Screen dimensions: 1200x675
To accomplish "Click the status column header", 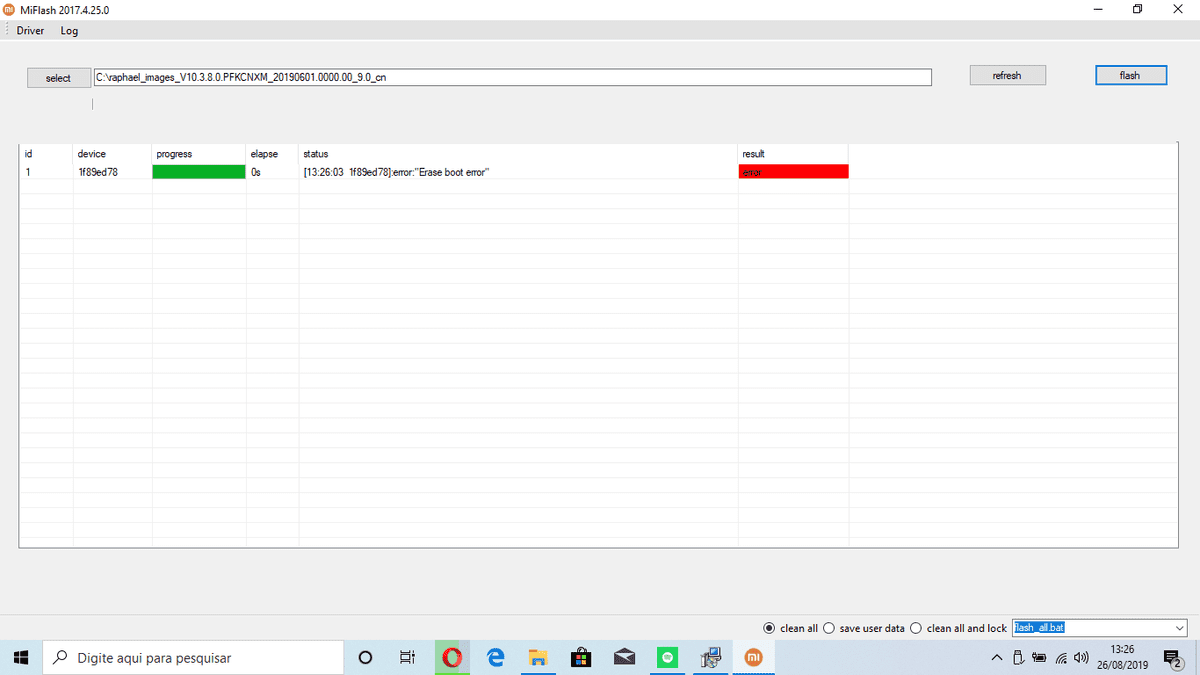I will point(316,154).
